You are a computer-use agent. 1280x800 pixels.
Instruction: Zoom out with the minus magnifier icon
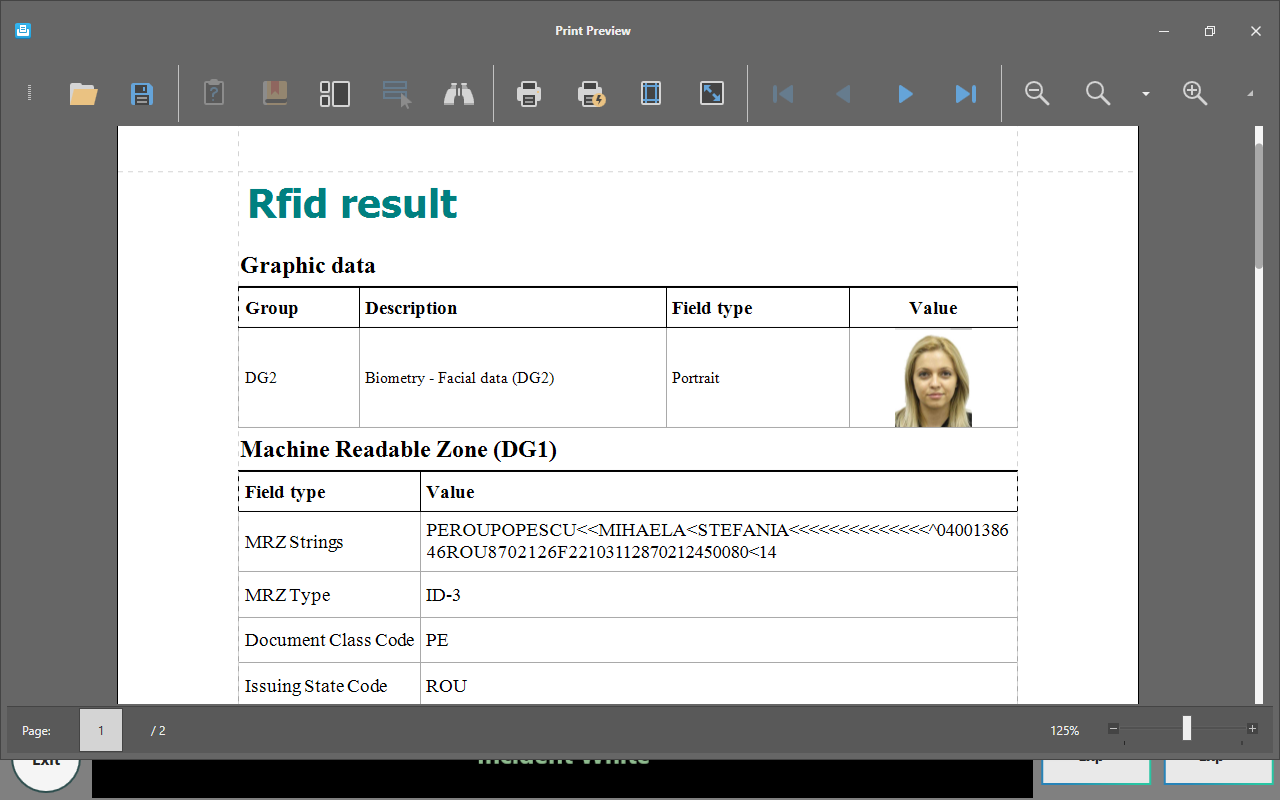pos(1037,94)
